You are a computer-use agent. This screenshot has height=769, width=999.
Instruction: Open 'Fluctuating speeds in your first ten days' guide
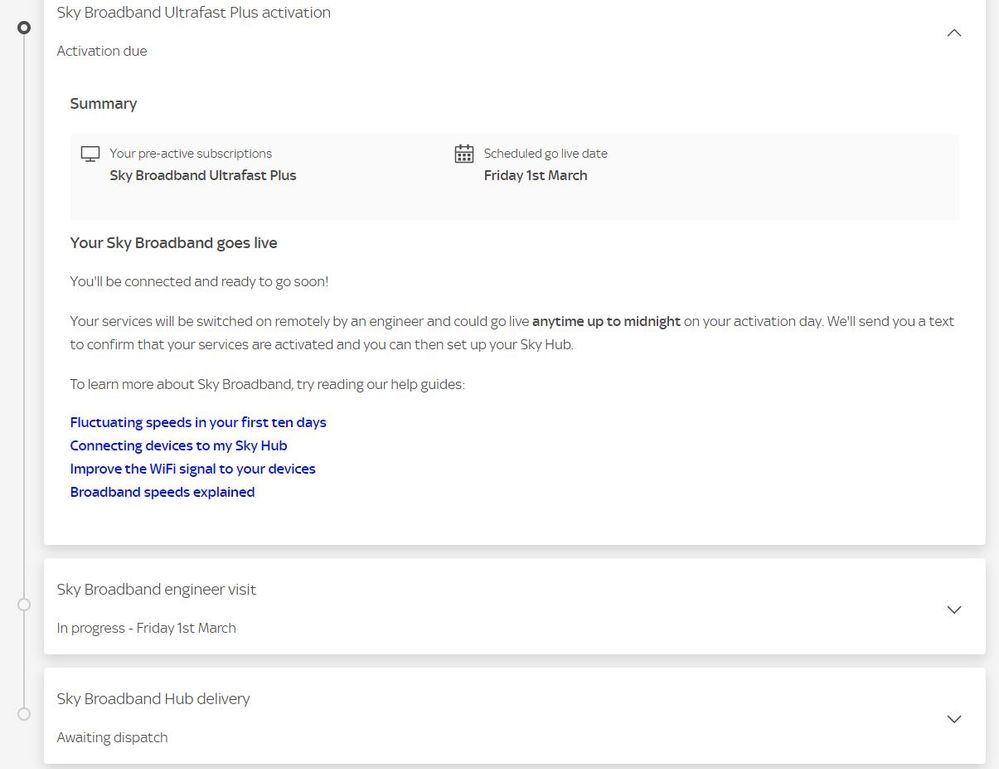click(198, 422)
